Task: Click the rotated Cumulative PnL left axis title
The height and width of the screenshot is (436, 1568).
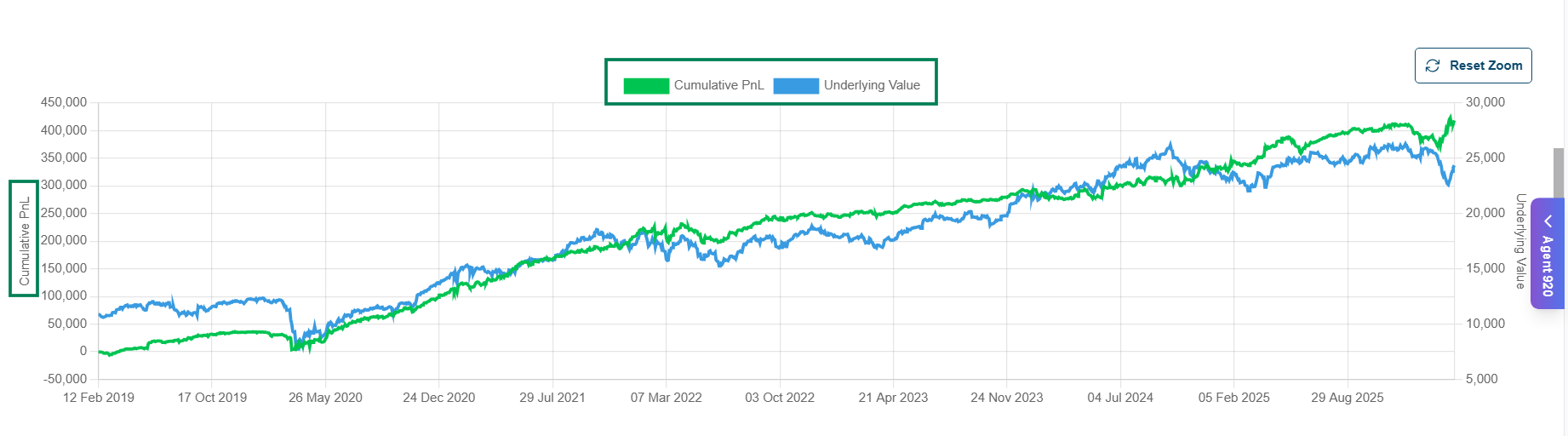Action: 24,240
